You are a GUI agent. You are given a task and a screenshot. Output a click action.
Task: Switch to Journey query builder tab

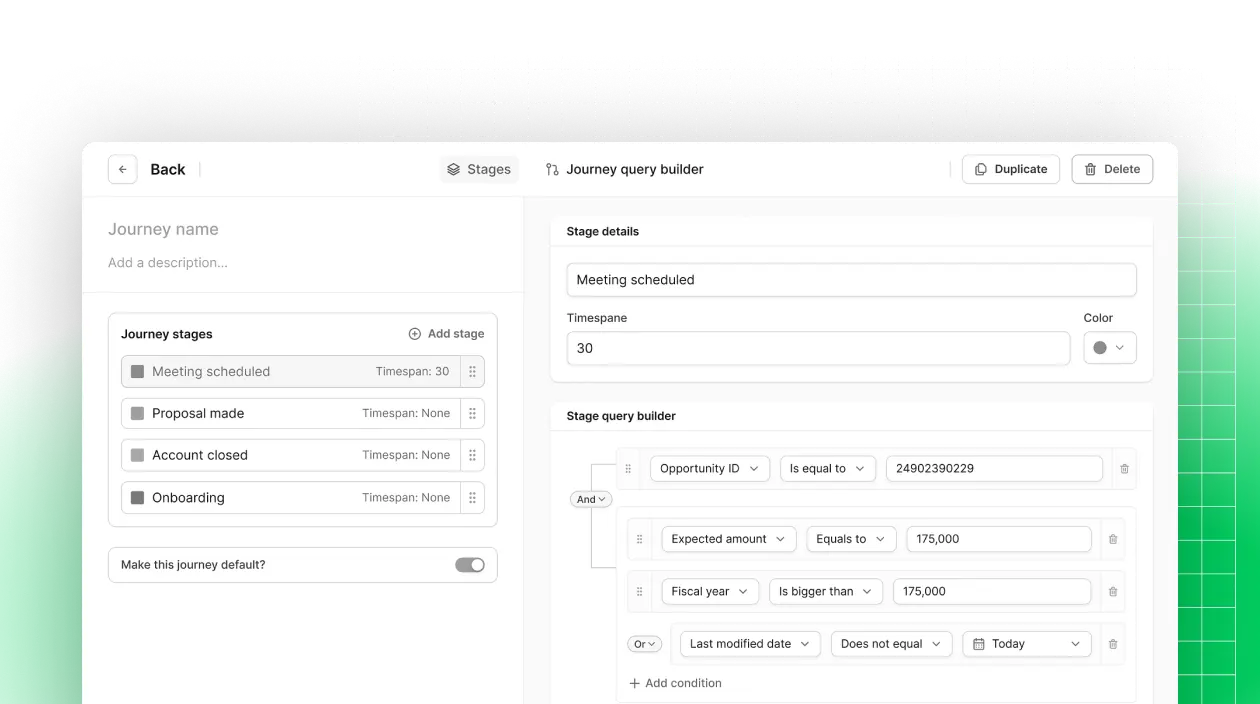tap(624, 169)
